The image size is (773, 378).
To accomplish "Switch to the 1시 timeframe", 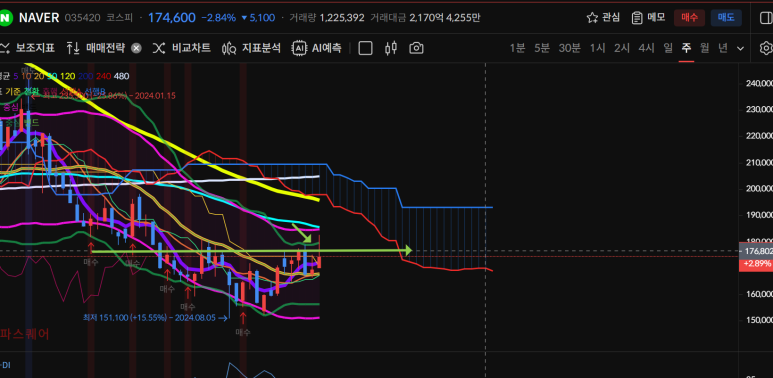I will (597, 48).
